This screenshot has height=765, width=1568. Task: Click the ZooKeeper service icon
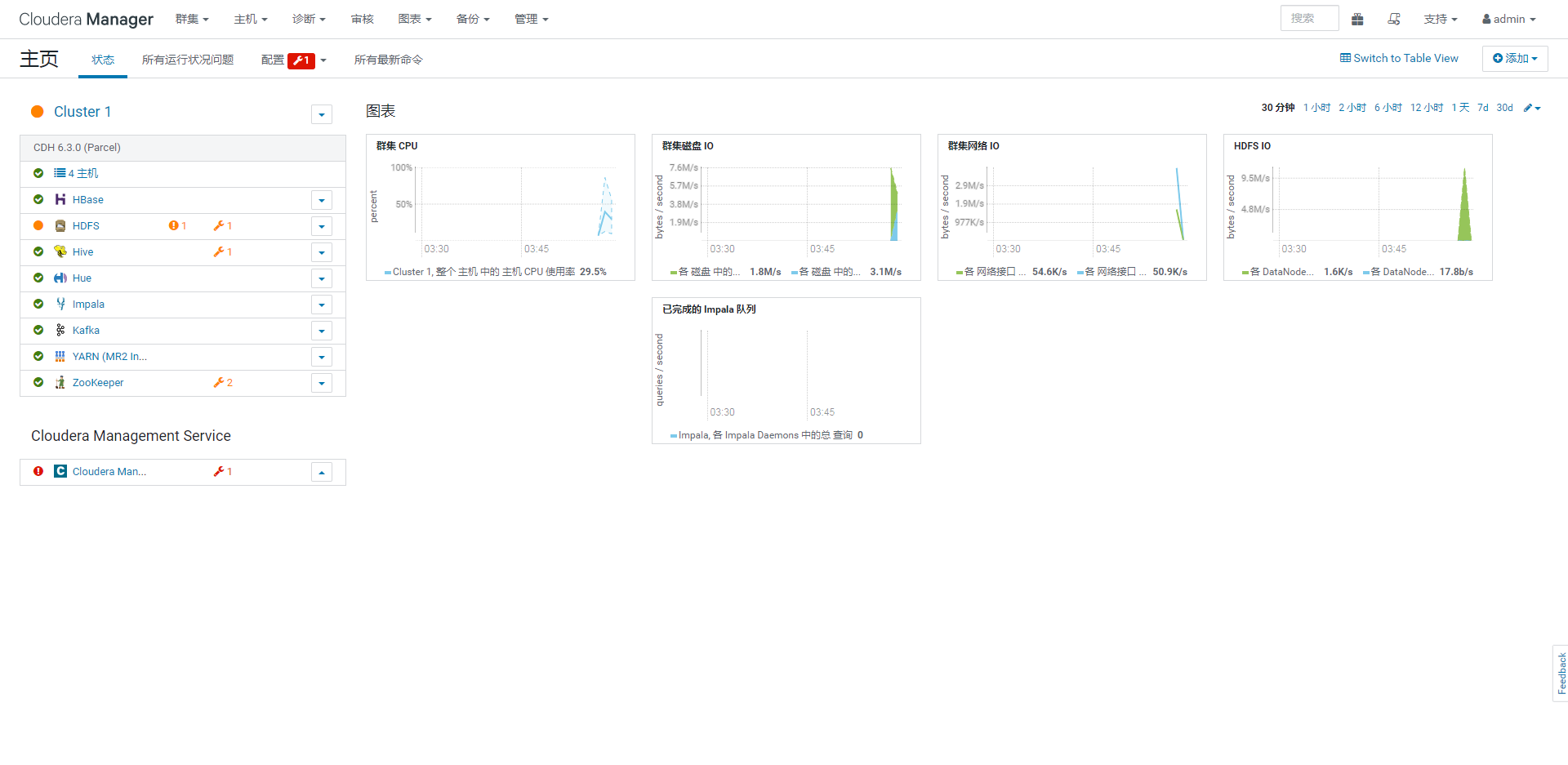point(60,382)
